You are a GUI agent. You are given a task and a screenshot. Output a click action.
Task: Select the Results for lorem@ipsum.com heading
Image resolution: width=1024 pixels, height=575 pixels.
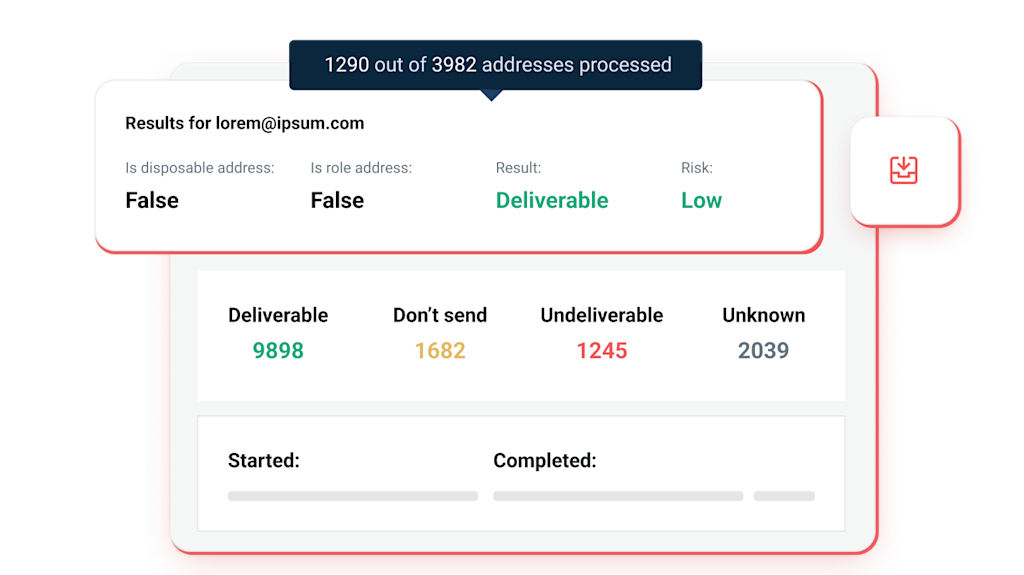245,123
